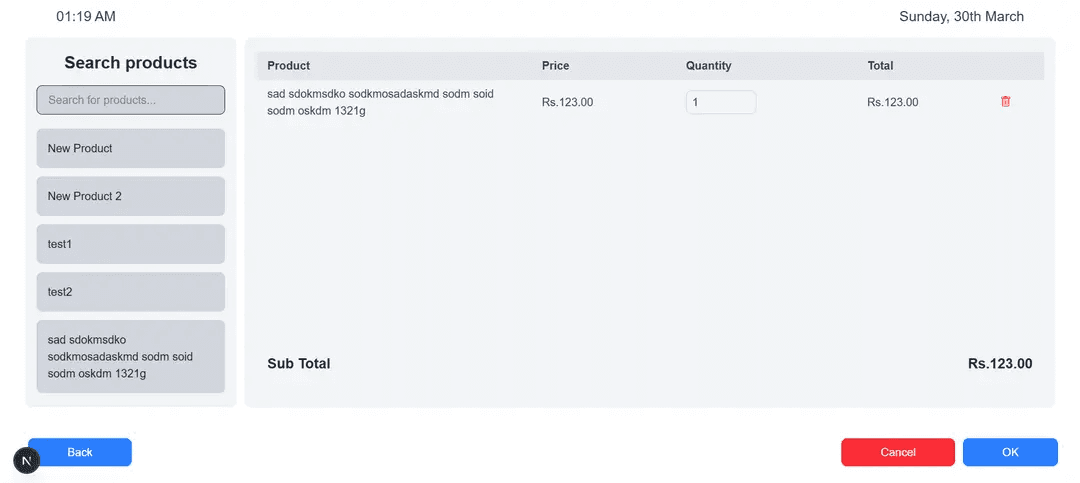Screen dimensions: 1080x483
Task: Click the Search for products field
Action: (130, 100)
